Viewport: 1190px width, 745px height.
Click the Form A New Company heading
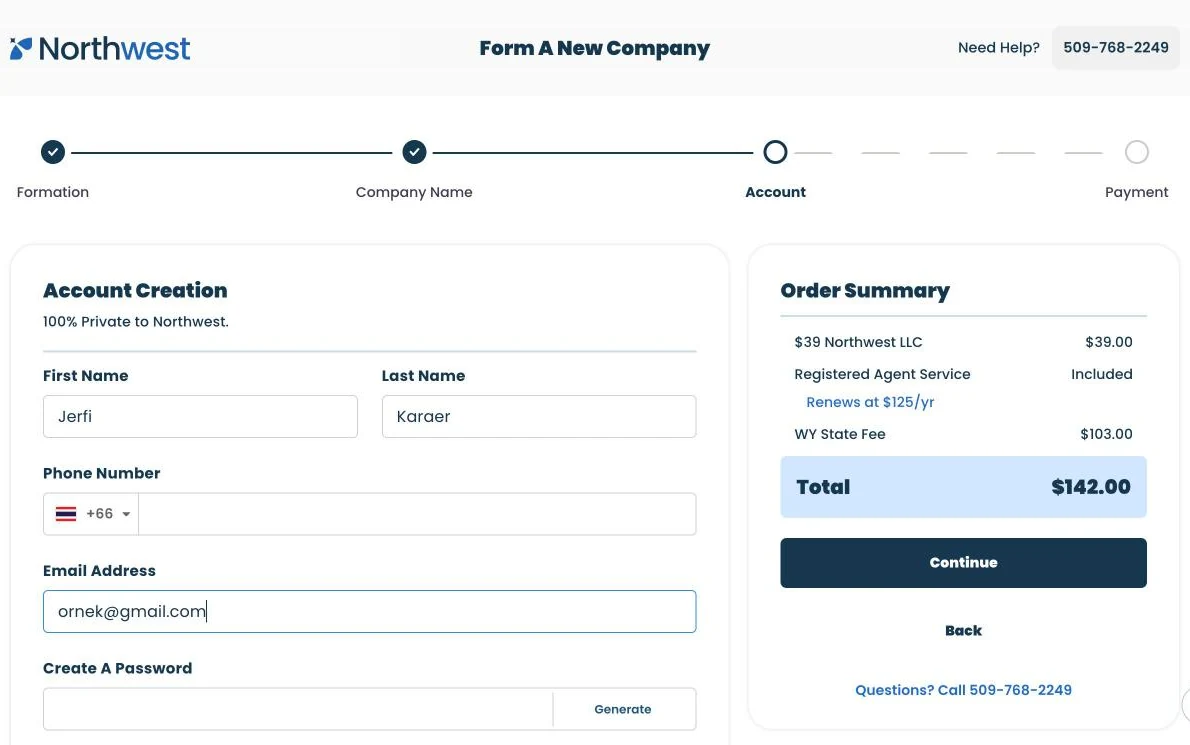point(594,49)
